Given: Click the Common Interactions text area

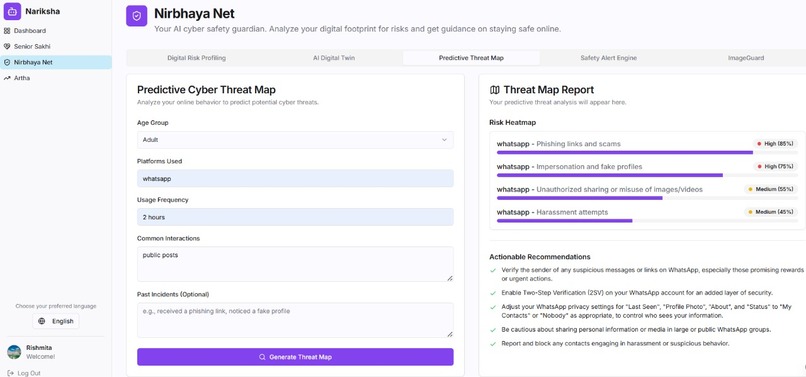Looking at the screenshot, I should (295, 264).
